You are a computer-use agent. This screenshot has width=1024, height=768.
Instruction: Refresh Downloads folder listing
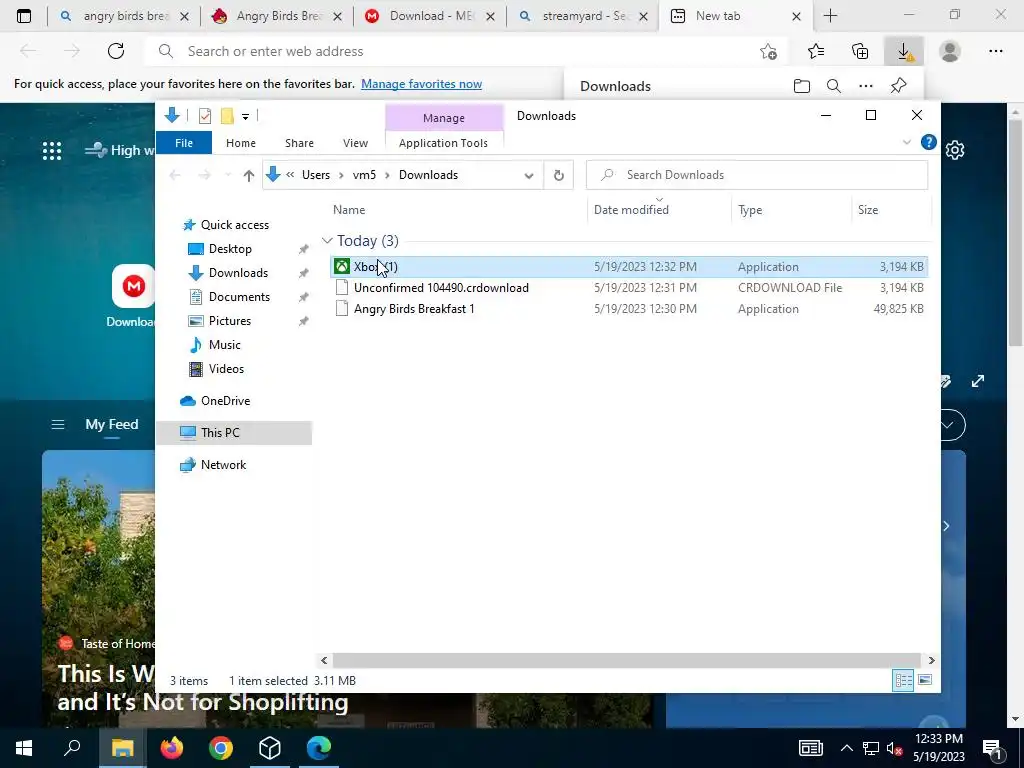click(558, 175)
